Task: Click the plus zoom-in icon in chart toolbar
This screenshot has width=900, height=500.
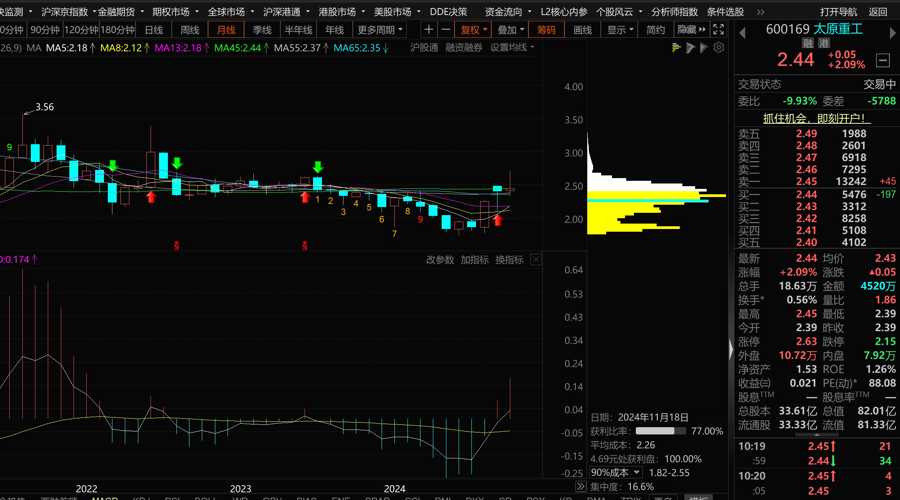Action: click(x=428, y=30)
